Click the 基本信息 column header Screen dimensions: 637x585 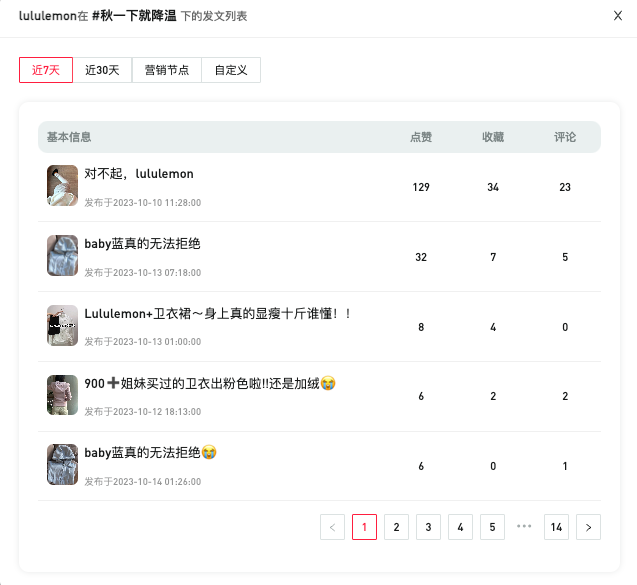point(69,137)
